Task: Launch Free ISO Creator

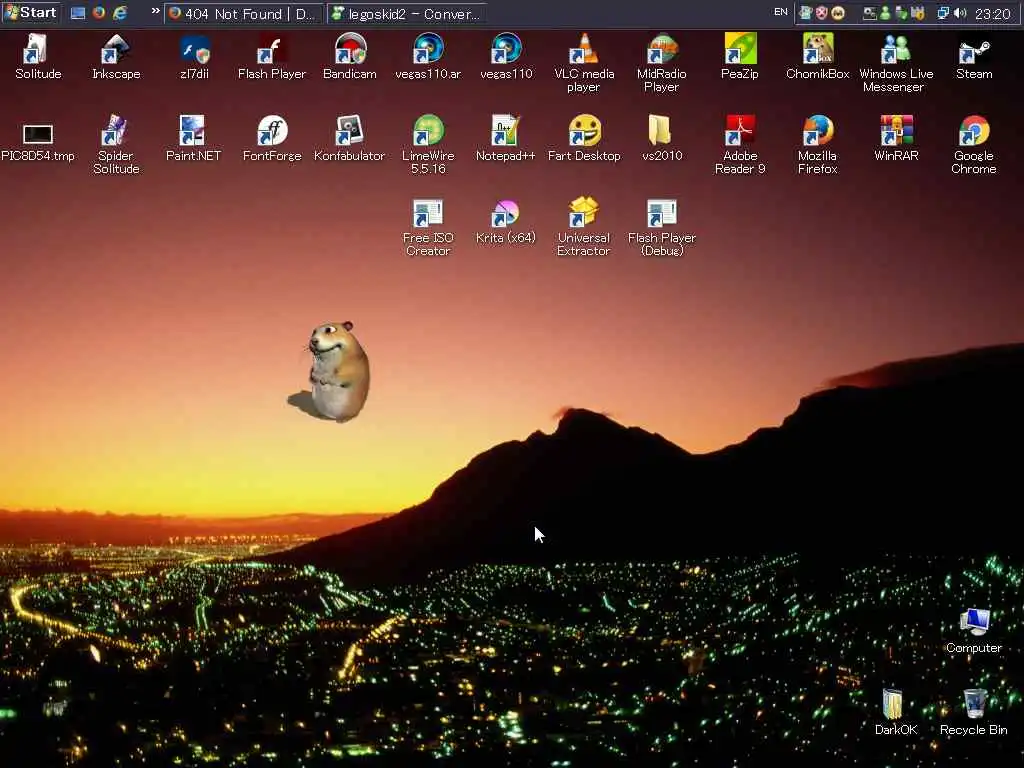Action: [428, 227]
